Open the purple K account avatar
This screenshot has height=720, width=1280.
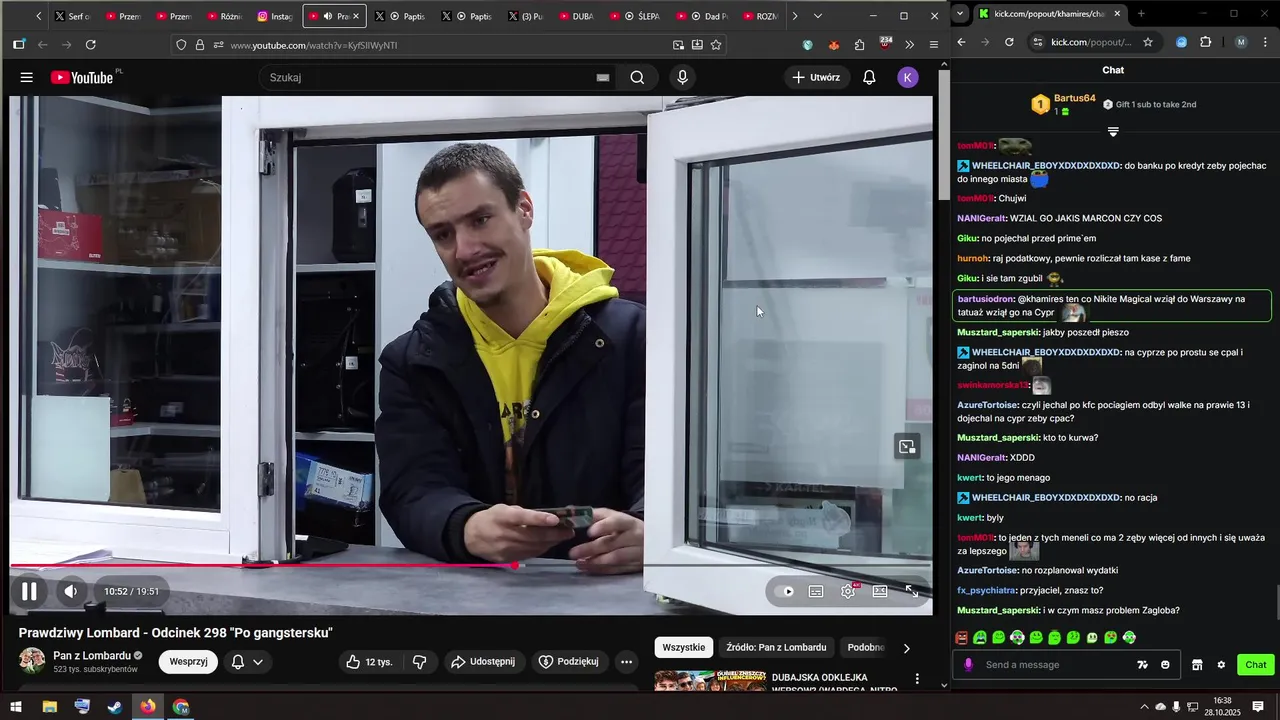[908, 77]
